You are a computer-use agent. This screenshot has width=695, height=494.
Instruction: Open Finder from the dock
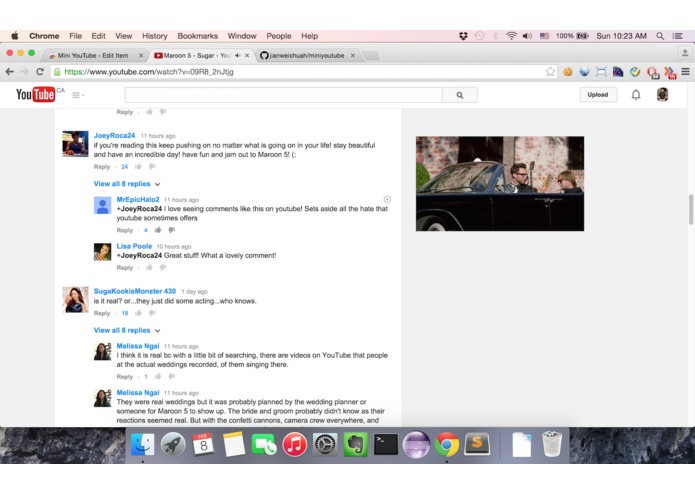click(x=143, y=444)
